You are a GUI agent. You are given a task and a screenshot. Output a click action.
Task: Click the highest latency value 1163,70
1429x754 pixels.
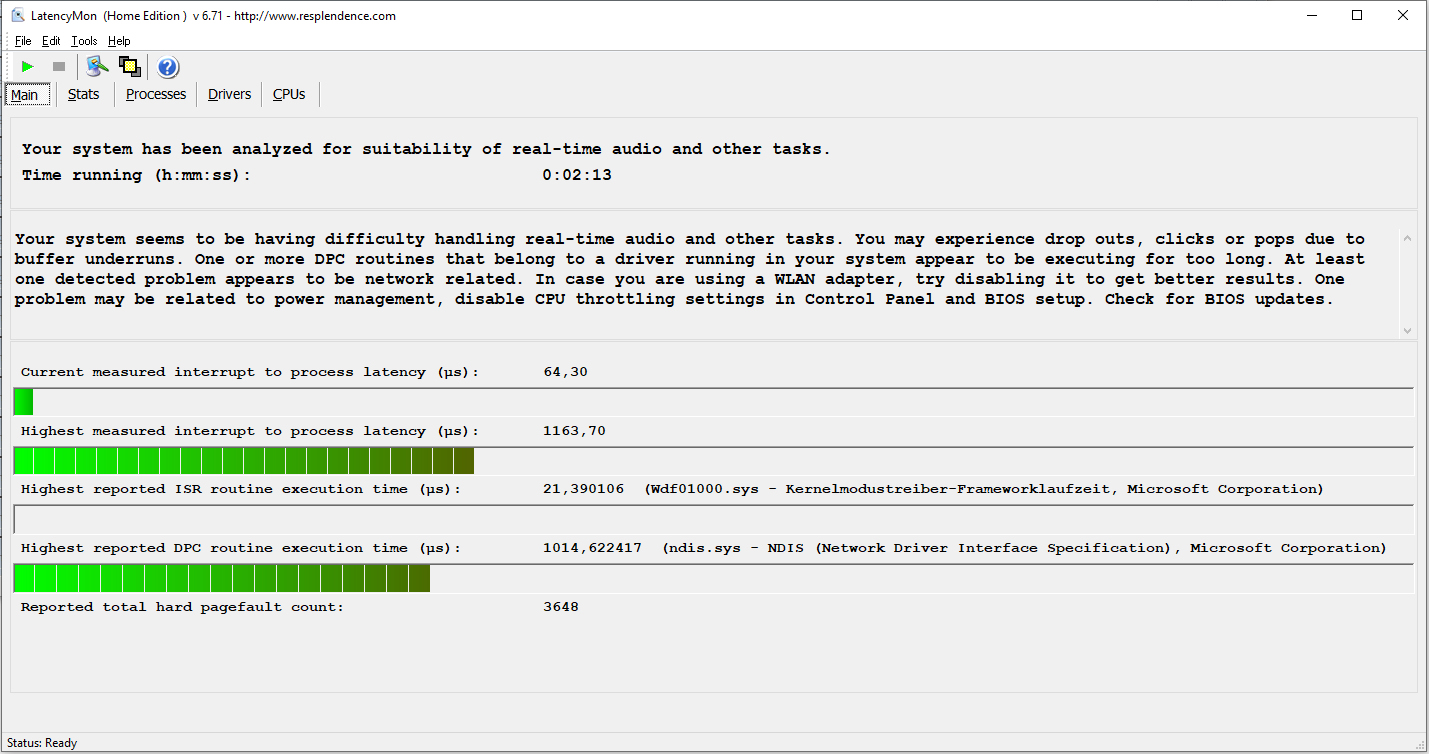pos(574,431)
